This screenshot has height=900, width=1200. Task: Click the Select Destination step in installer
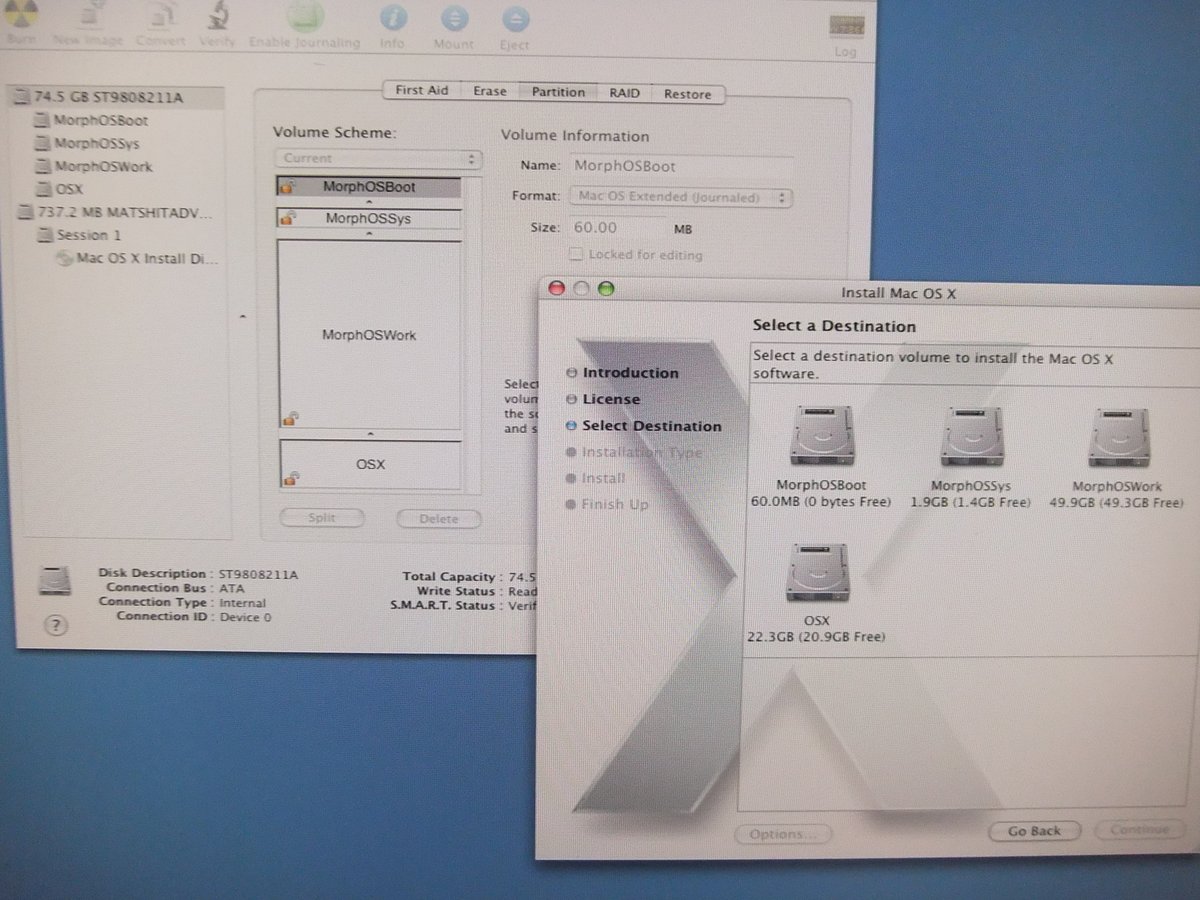pos(651,426)
